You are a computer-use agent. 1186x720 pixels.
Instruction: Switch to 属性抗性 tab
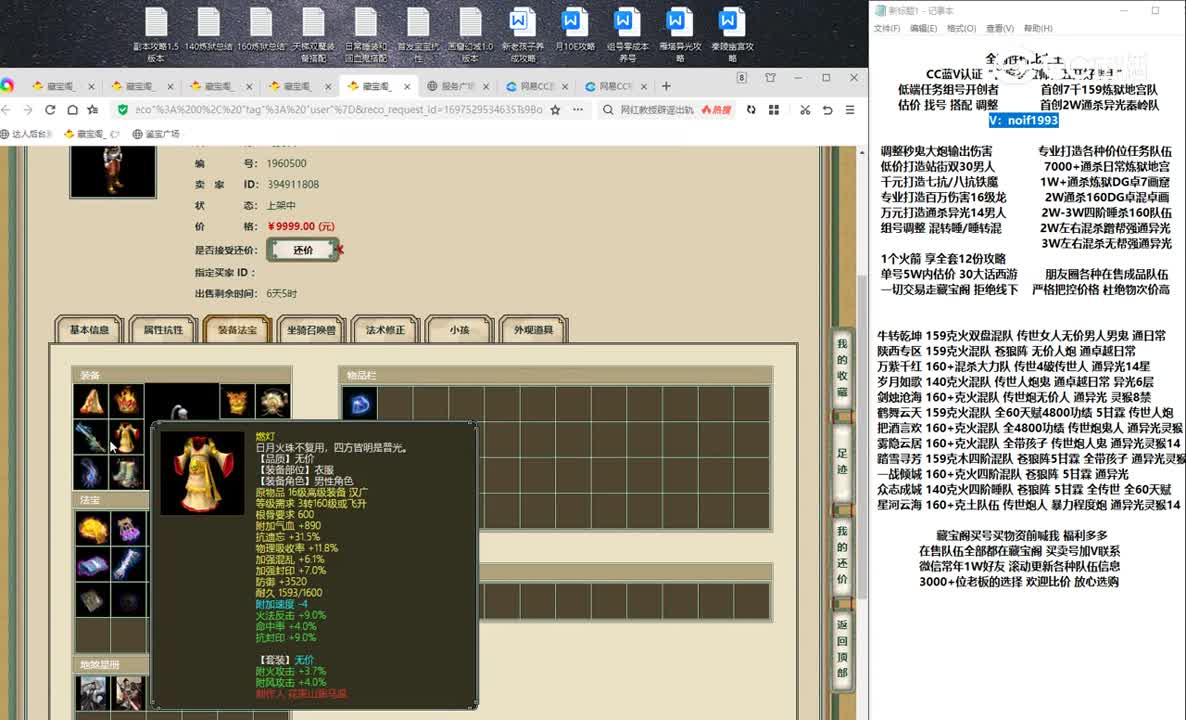163,330
